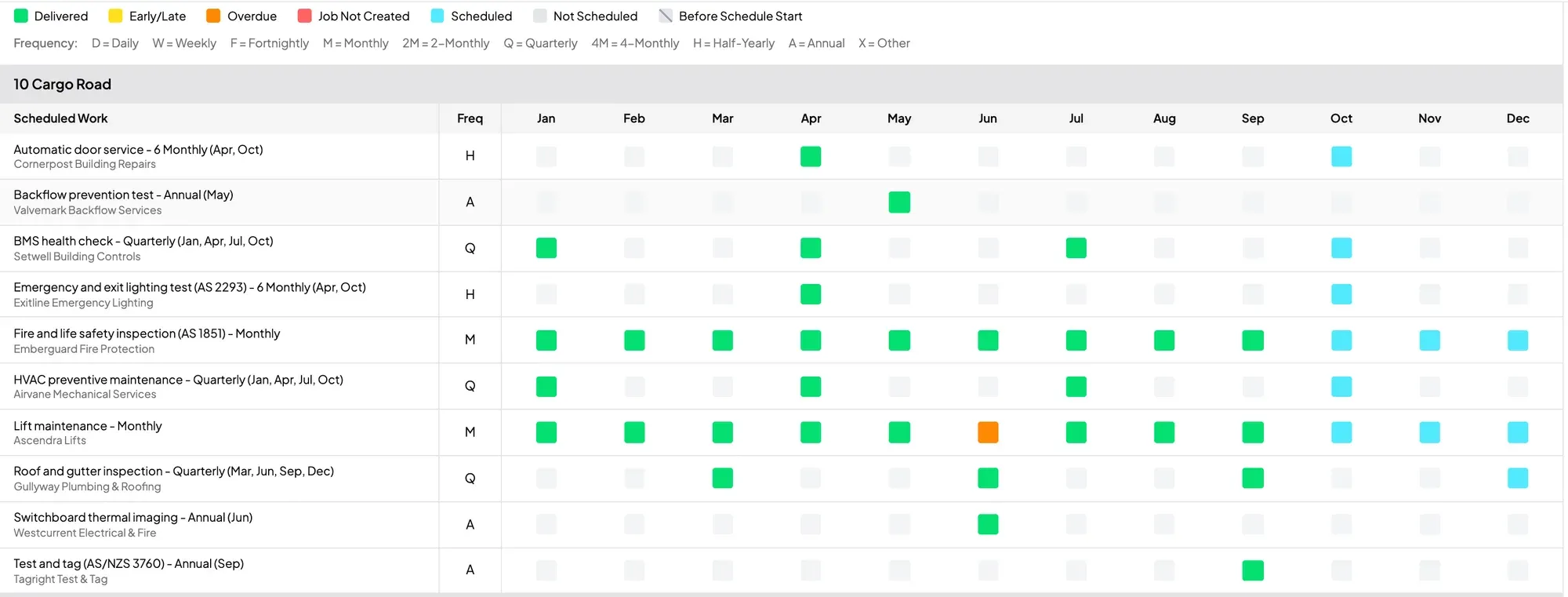Select the orange Overdue legend swatch
The width and height of the screenshot is (1568, 597).
pyautogui.click(x=213, y=16)
